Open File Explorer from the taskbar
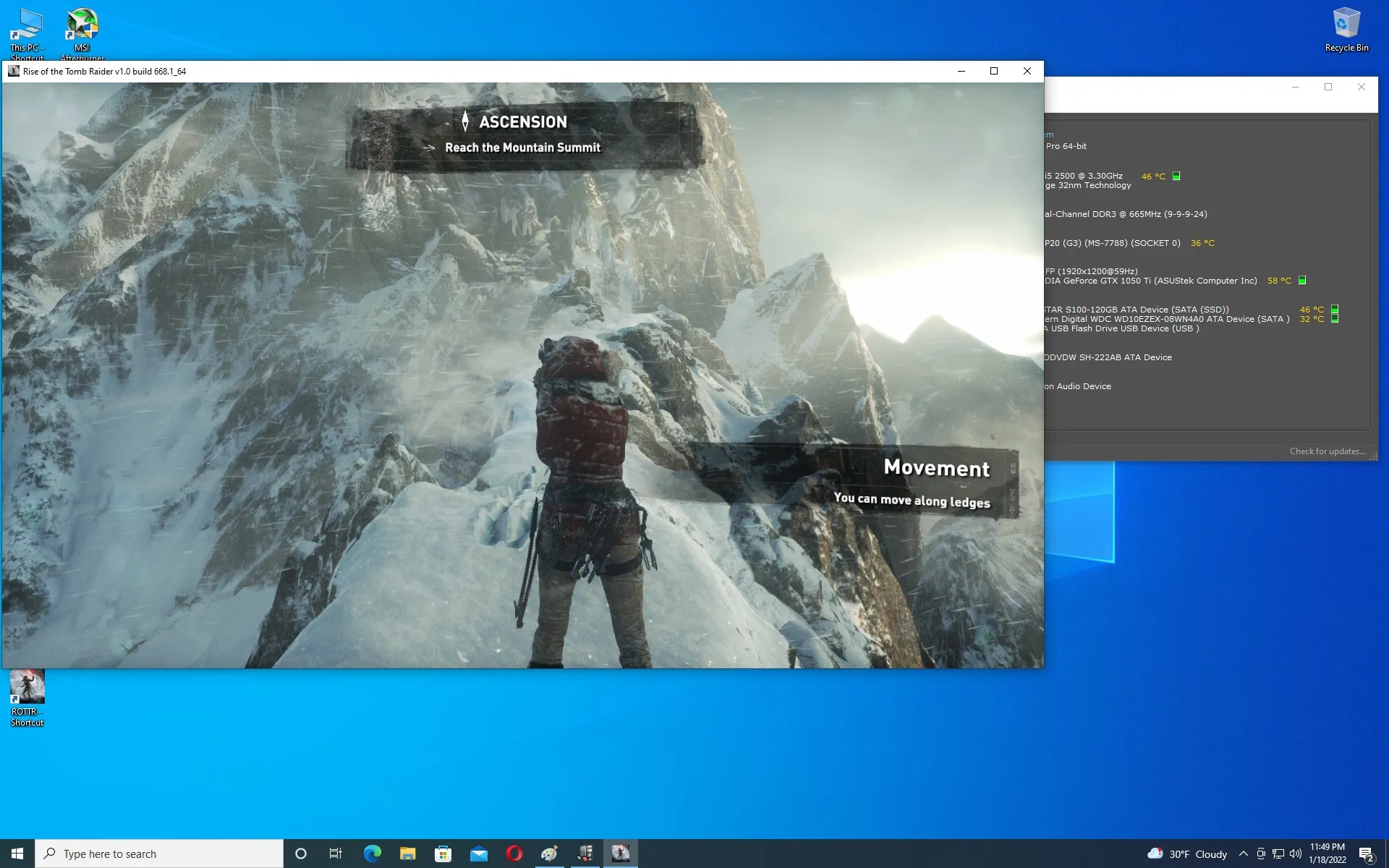Screen dimensions: 1389x868 [x=407, y=854]
